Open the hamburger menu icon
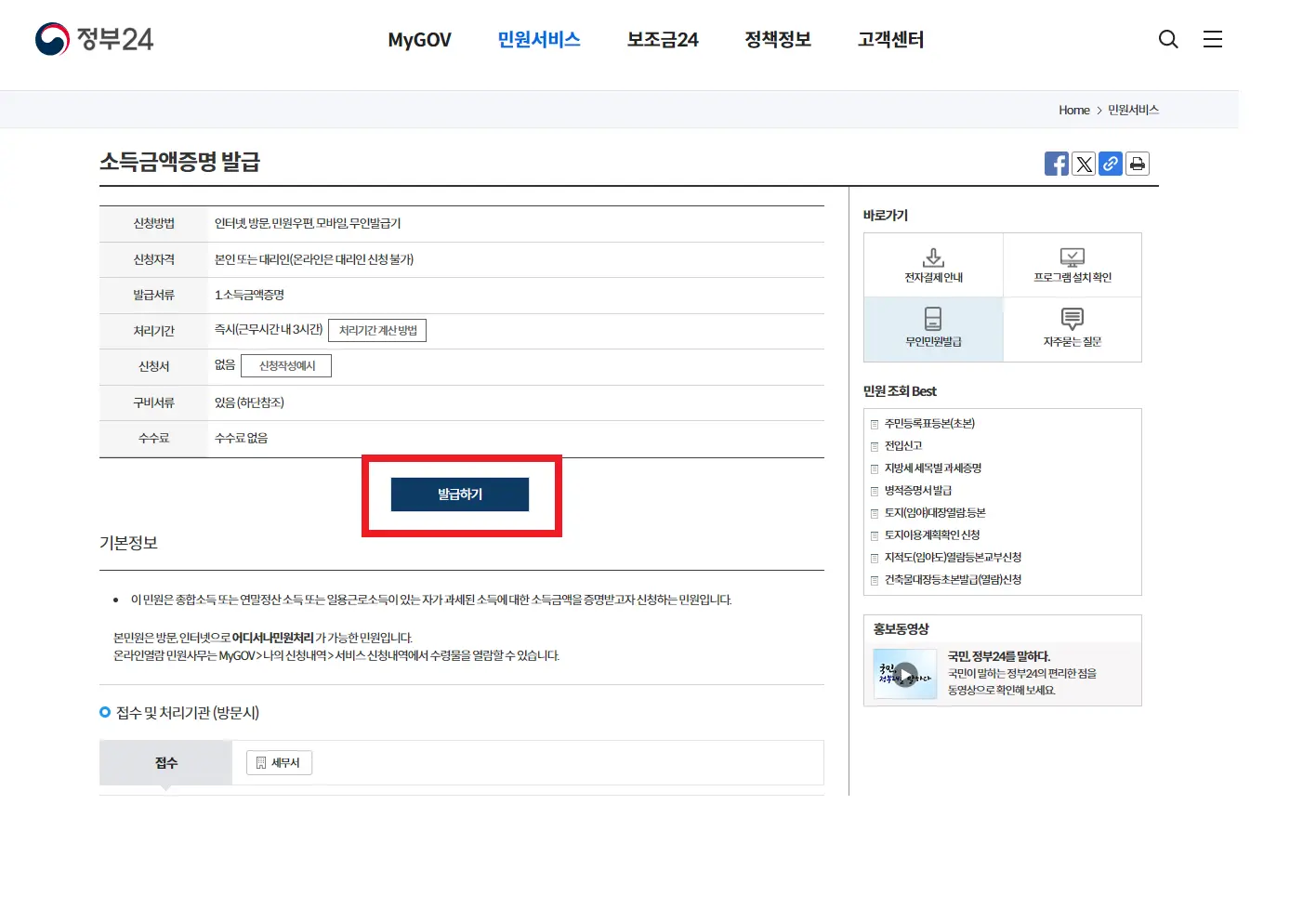Image resolution: width=1316 pixels, height=910 pixels. pyautogui.click(x=1213, y=39)
